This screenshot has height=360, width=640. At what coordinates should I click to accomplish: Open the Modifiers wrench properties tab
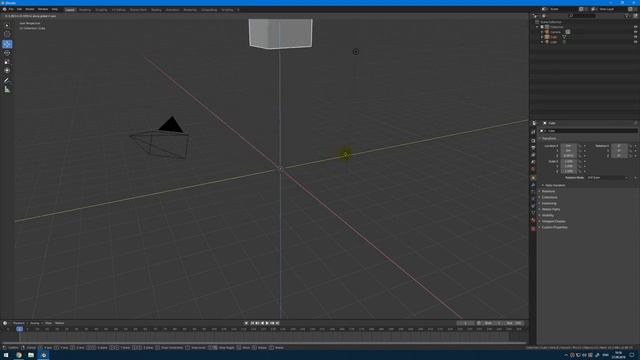click(x=533, y=185)
